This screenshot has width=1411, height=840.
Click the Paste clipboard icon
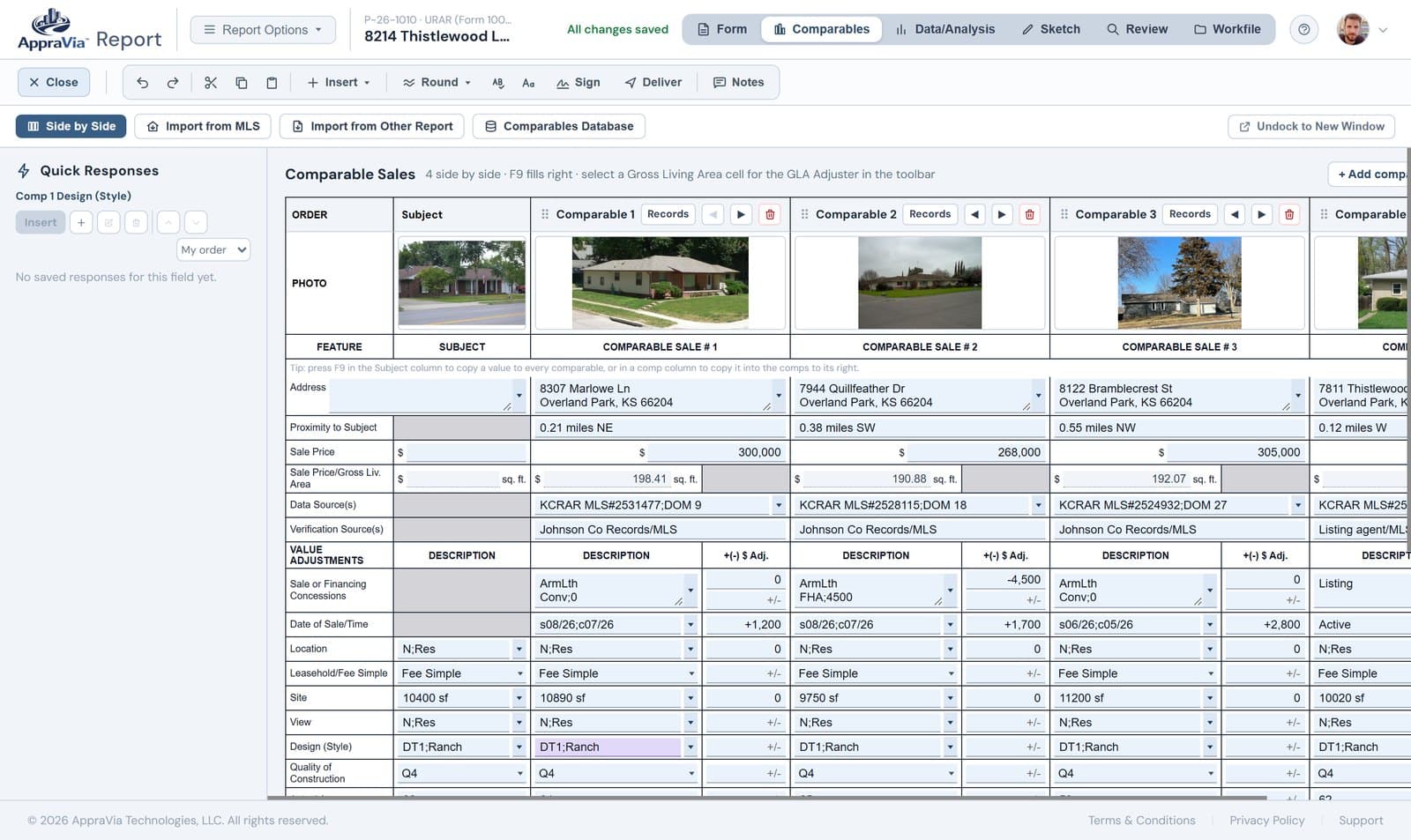pos(272,82)
